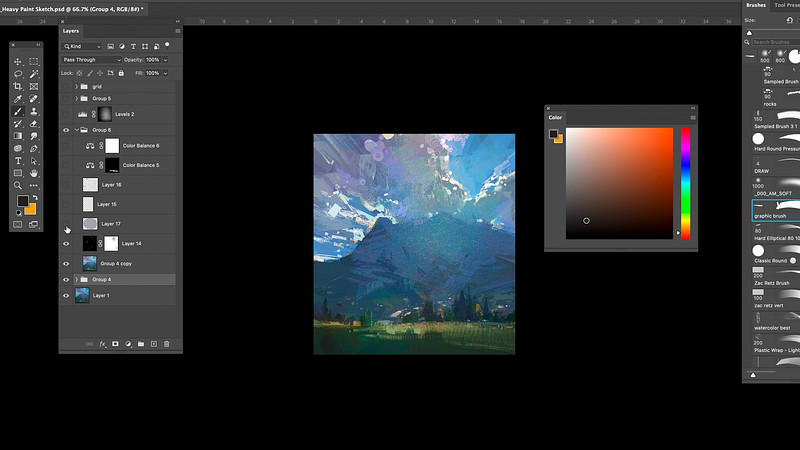Toggle Quick Mask mode
The width and height of the screenshot is (800, 450).
18,224
